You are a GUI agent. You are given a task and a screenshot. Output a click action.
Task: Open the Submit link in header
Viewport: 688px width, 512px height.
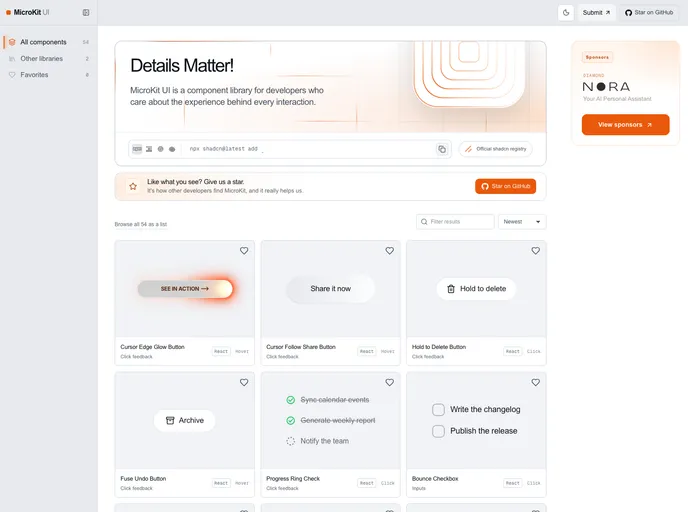(596, 13)
